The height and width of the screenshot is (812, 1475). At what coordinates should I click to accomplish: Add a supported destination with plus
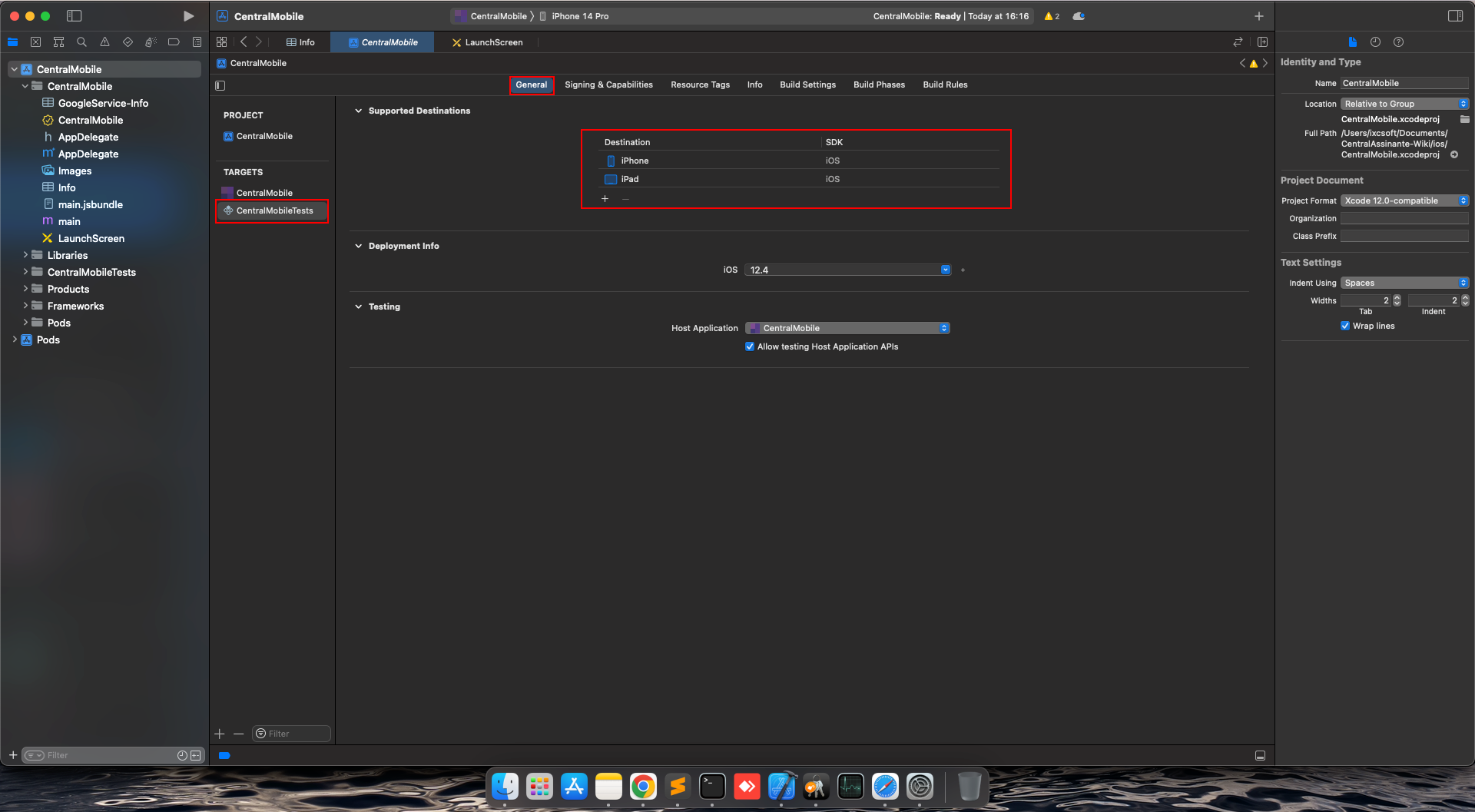pos(605,199)
